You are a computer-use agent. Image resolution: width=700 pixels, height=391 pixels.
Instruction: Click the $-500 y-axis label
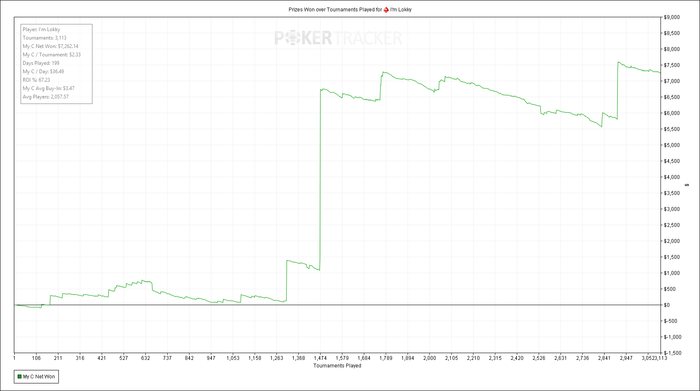(x=671, y=321)
